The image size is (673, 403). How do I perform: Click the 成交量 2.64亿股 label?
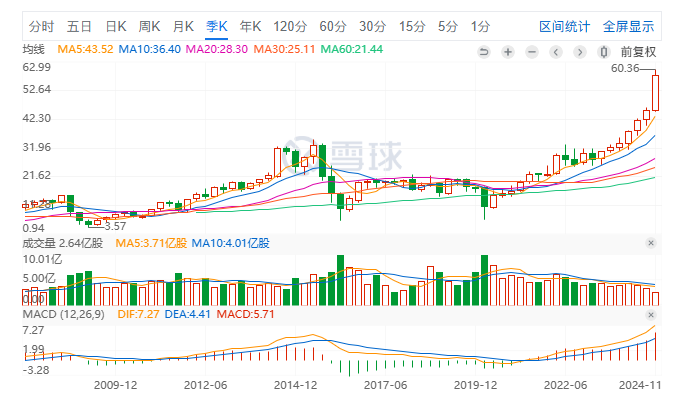63,243
